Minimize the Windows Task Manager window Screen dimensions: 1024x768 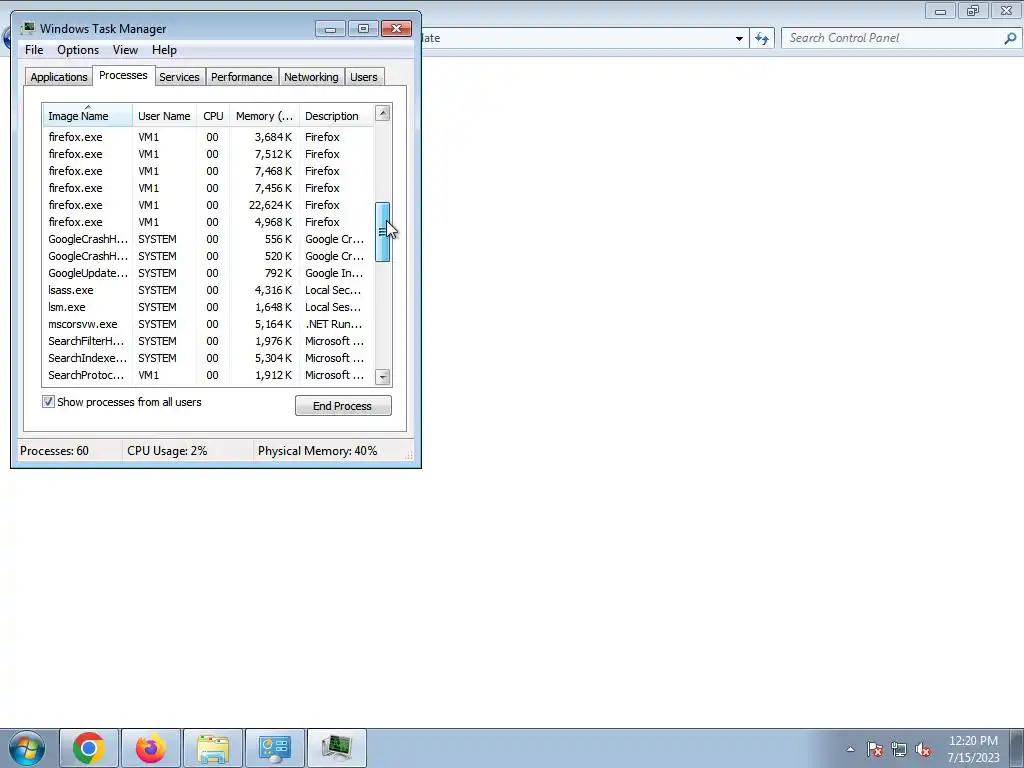point(330,29)
